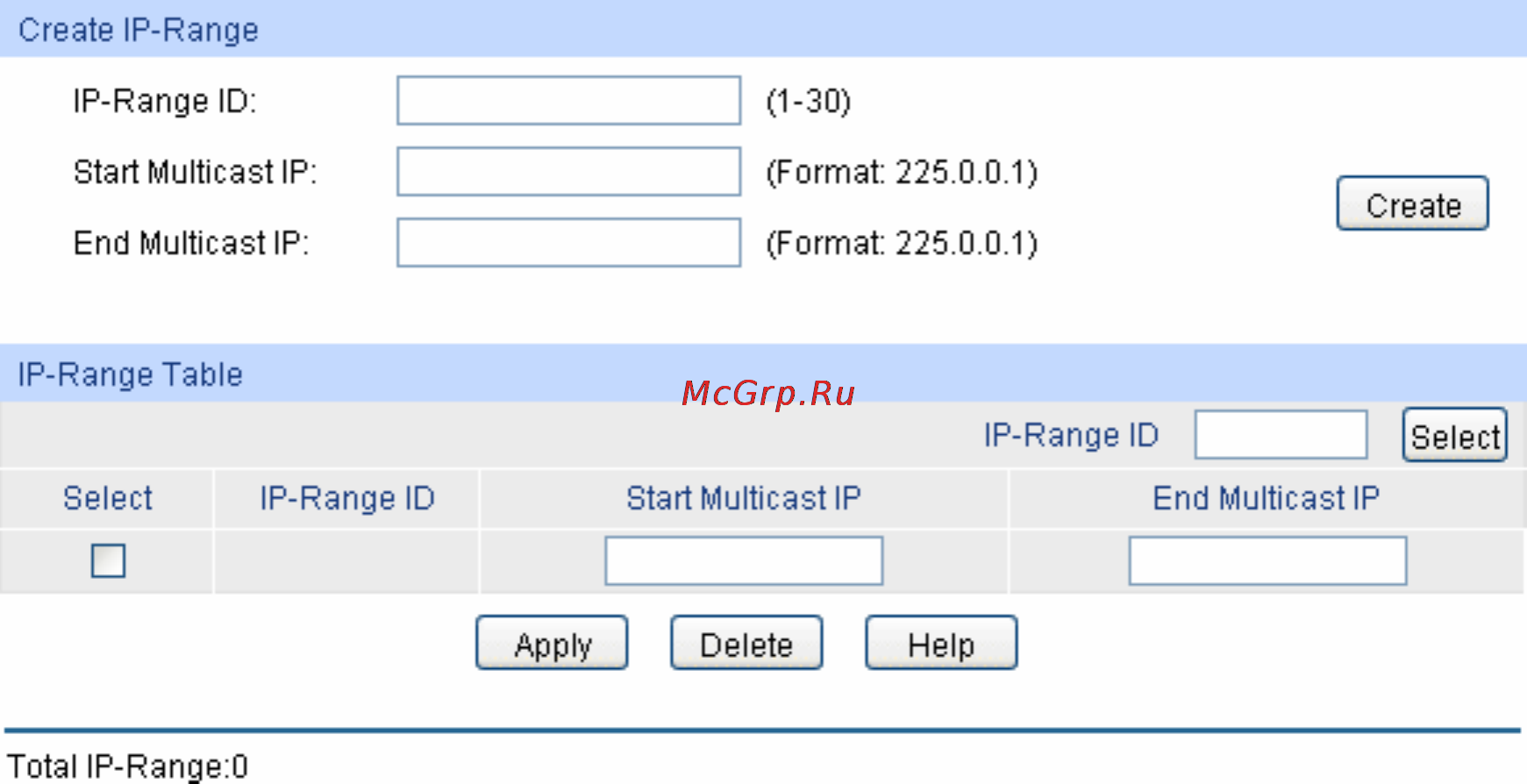The width and height of the screenshot is (1527, 784).
Task: Click the Start Multicast IP field in table row
Action: point(744,561)
